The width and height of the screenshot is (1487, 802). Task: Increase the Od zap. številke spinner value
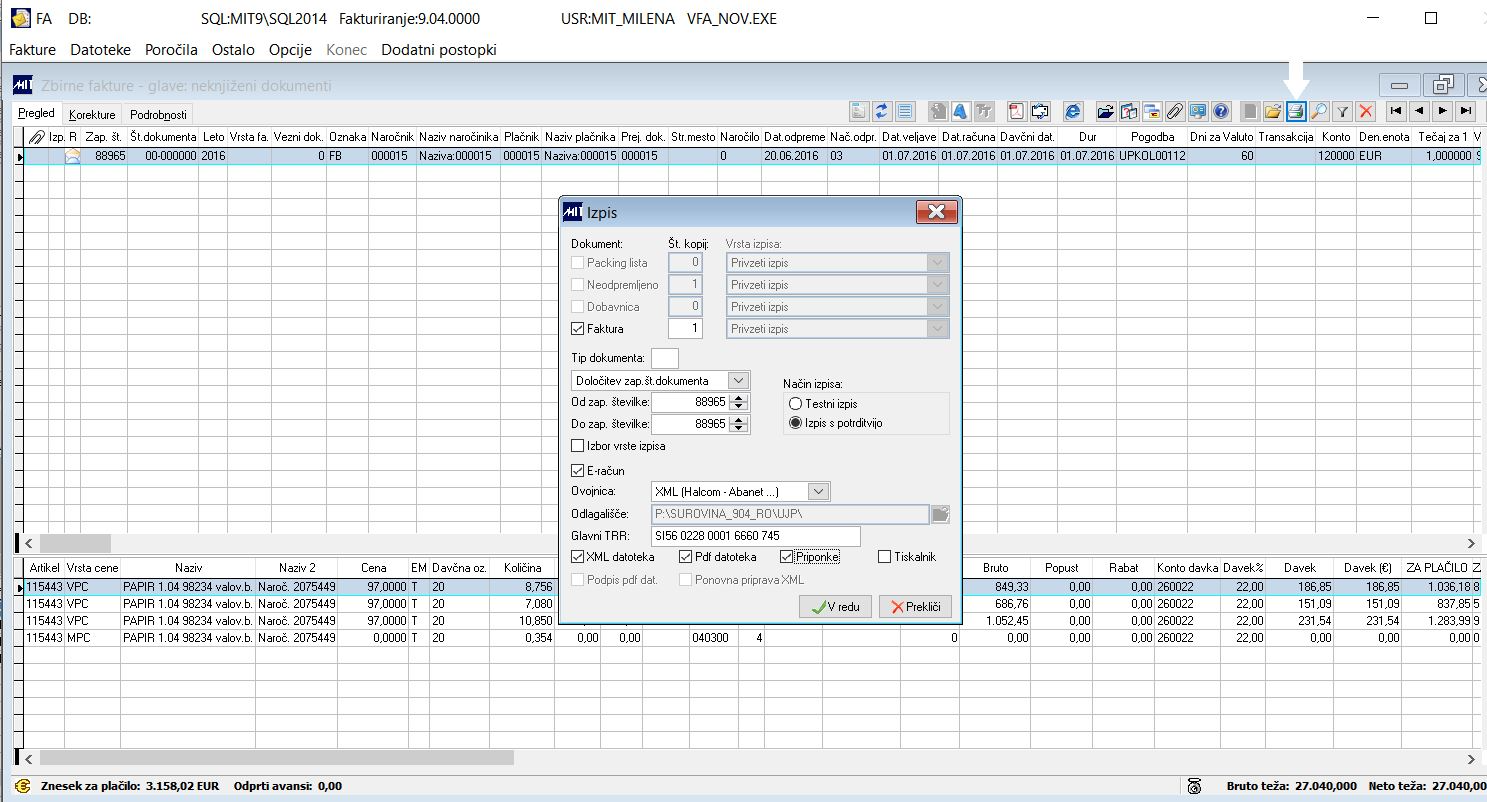coord(739,398)
